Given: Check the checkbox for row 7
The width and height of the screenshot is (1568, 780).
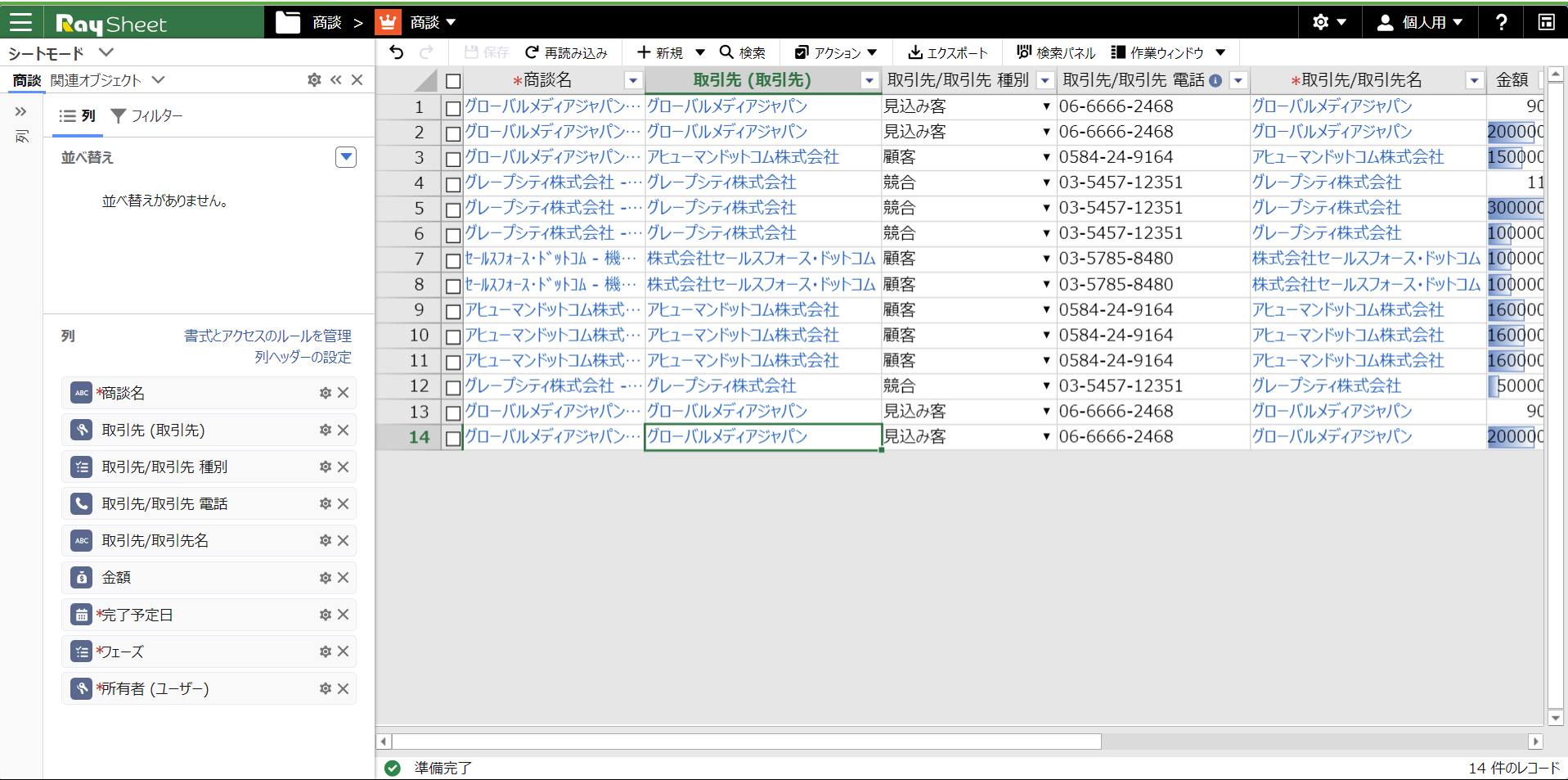Looking at the screenshot, I should [453, 260].
